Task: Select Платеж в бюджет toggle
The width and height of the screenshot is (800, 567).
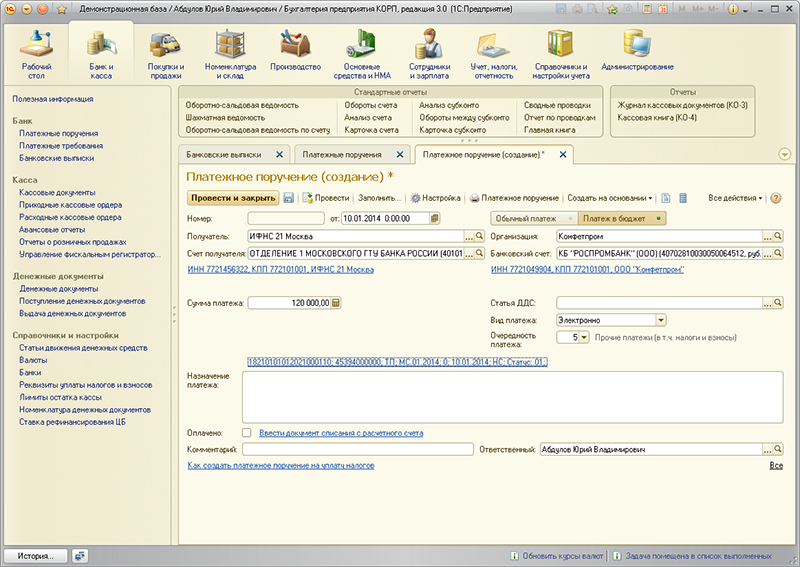Action: click(x=621, y=218)
